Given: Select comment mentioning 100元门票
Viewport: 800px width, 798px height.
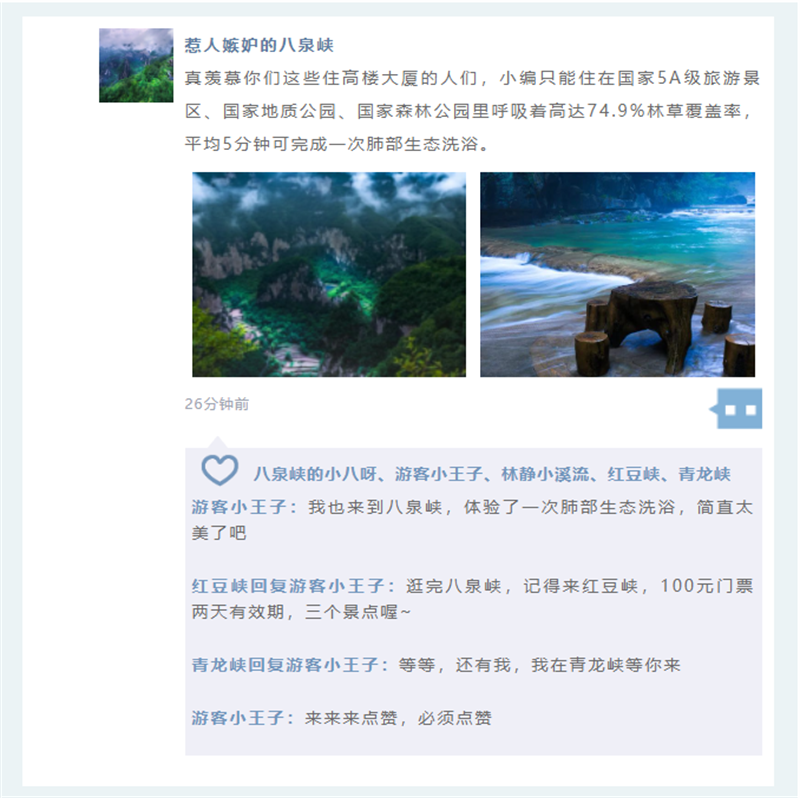Looking at the screenshot, I should (472, 598).
